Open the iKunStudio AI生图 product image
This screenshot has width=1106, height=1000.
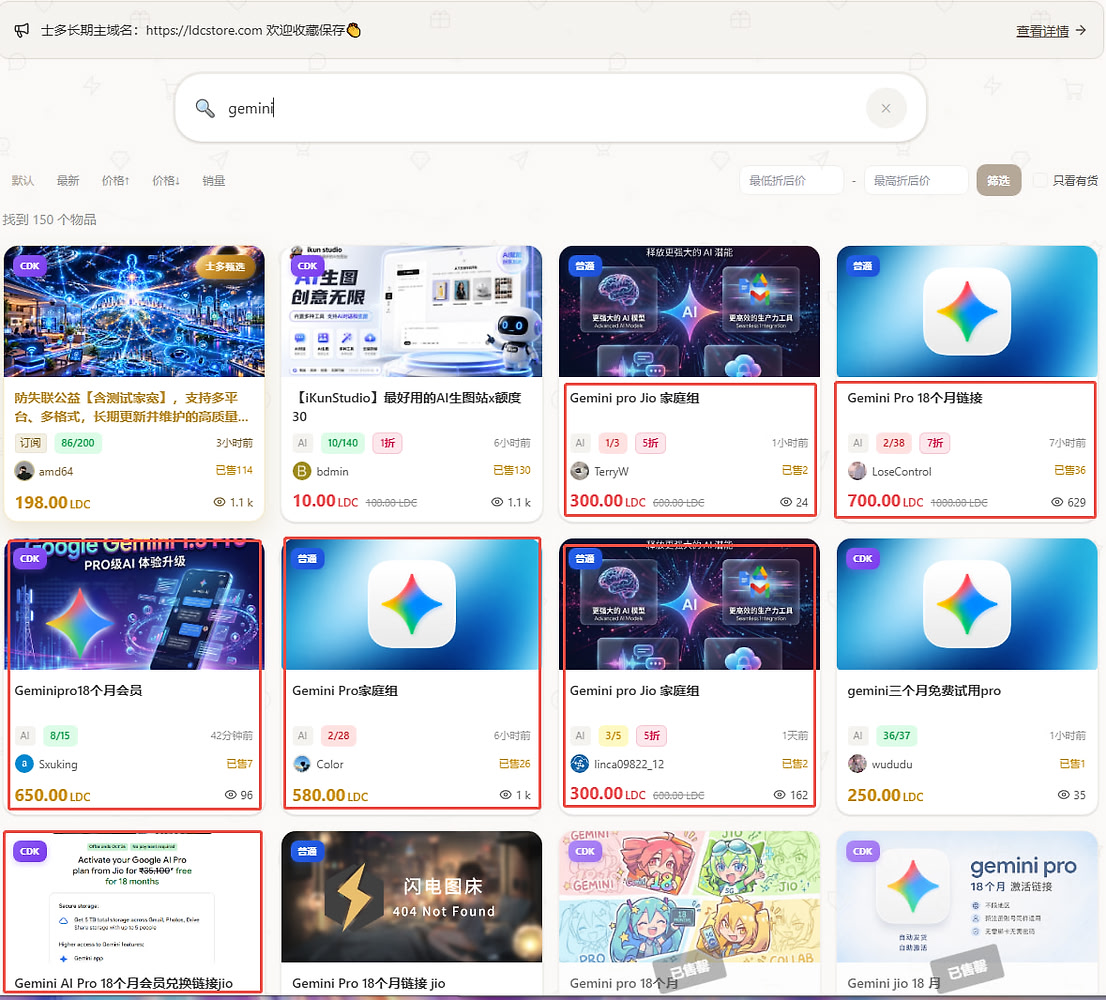pos(412,311)
